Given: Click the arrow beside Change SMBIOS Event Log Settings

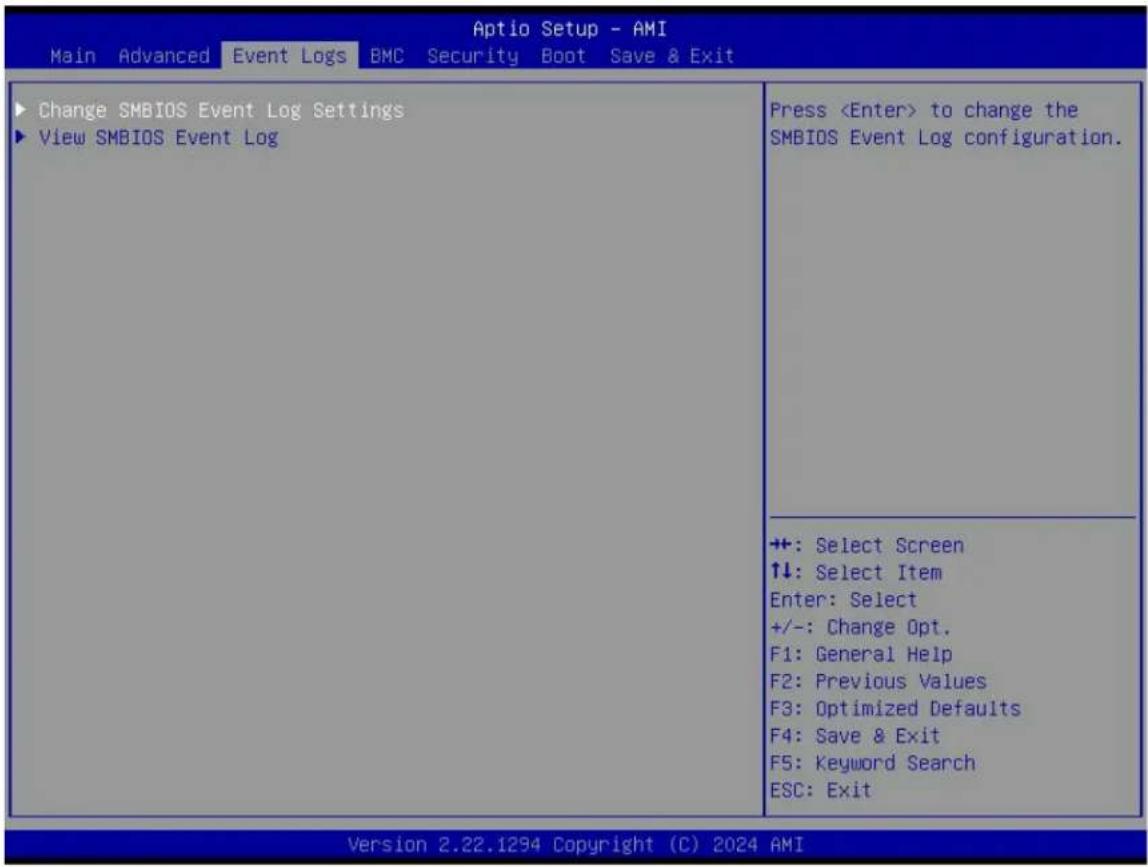Looking at the screenshot, I should click(x=20, y=110).
